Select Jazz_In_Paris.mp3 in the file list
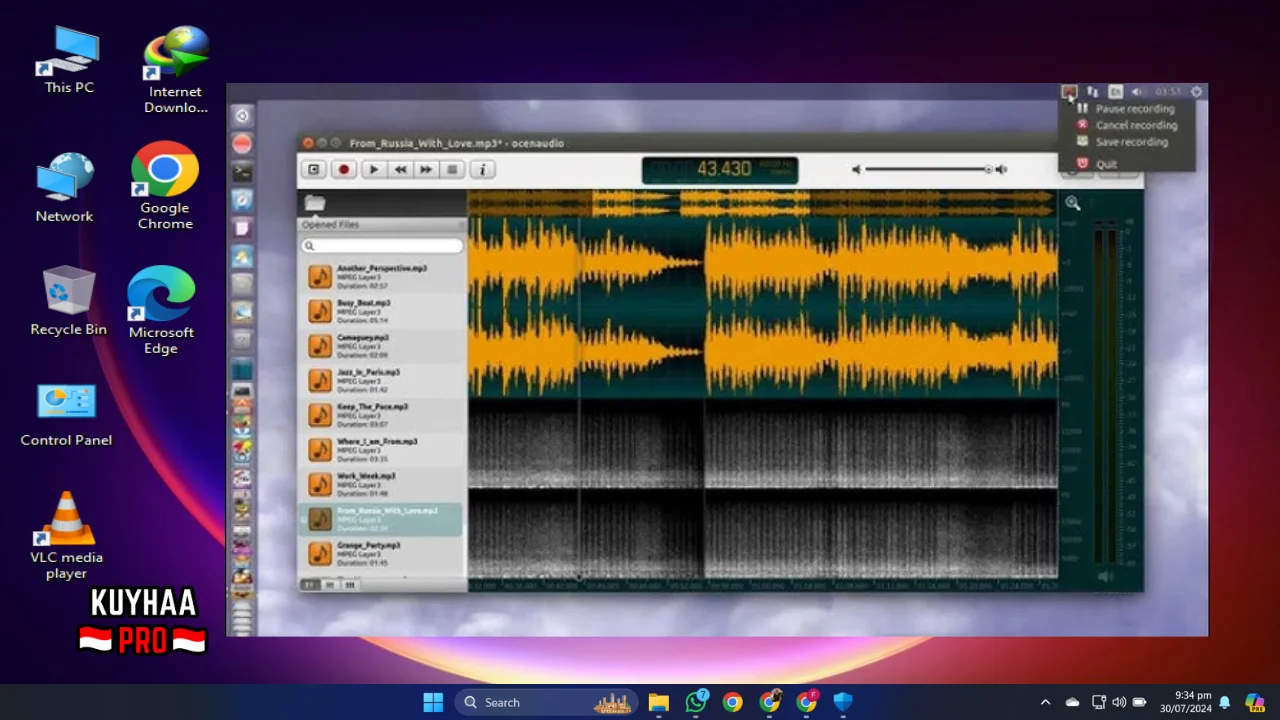Viewport: 1280px width, 720px height. 382,380
